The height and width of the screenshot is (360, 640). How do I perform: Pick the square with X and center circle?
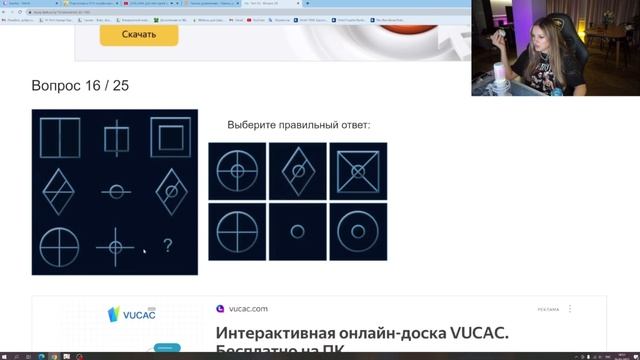[358, 171]
